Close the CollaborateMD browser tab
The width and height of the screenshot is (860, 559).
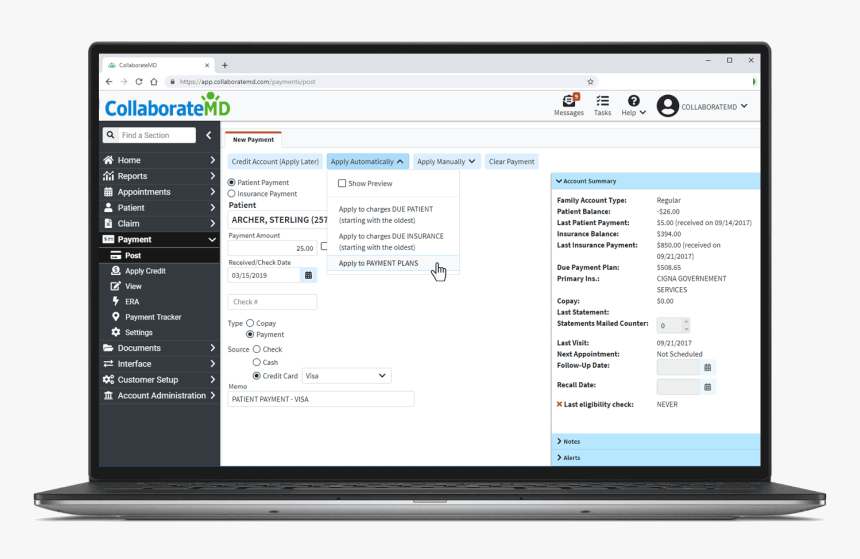(x=207, y=65)
